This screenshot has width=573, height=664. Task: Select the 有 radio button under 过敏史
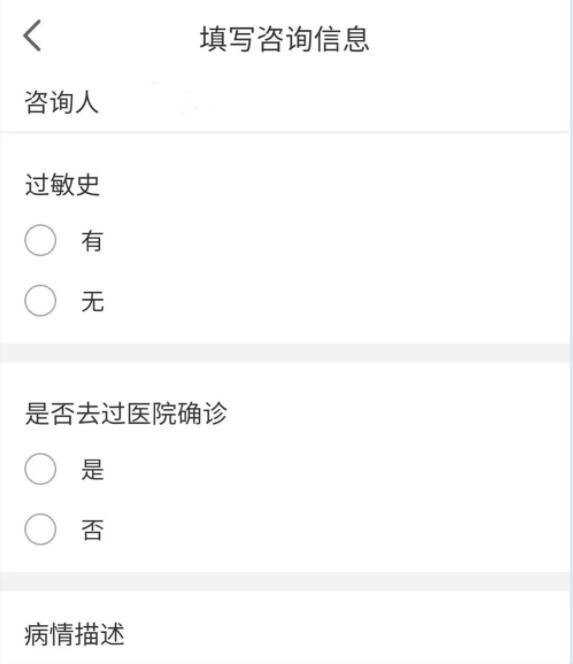(x=40, y=240)
